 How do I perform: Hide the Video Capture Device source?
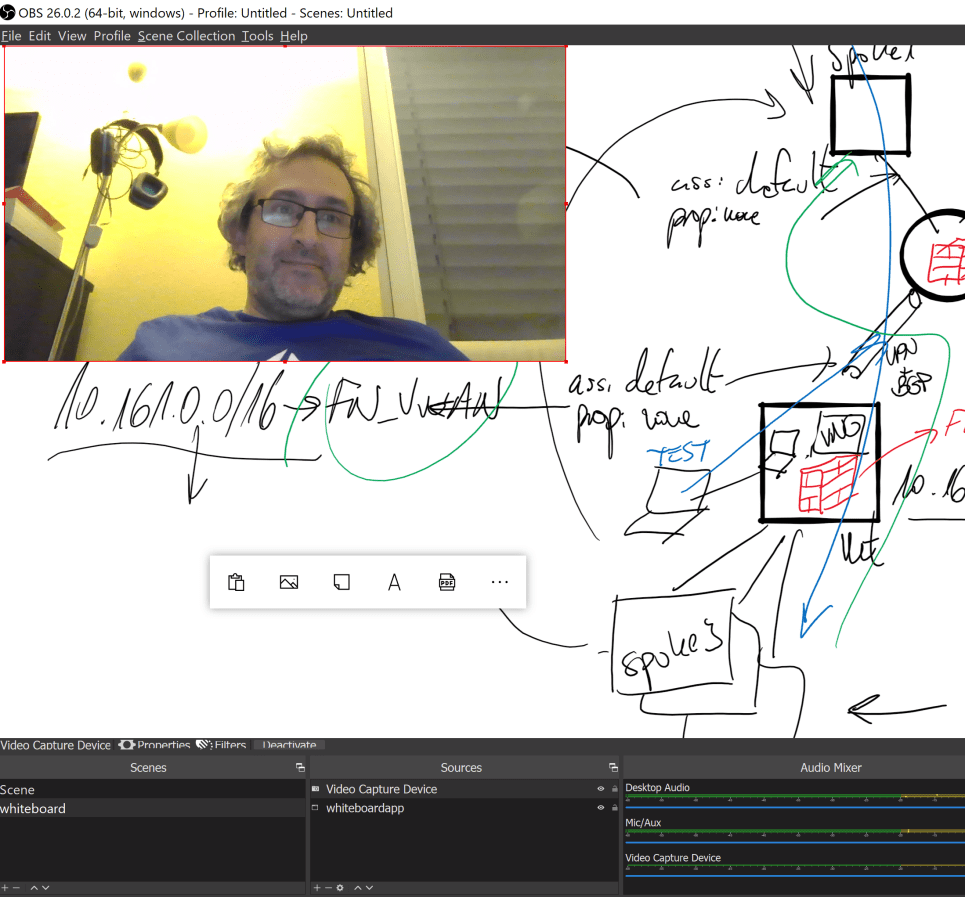(x=598, y=789)
